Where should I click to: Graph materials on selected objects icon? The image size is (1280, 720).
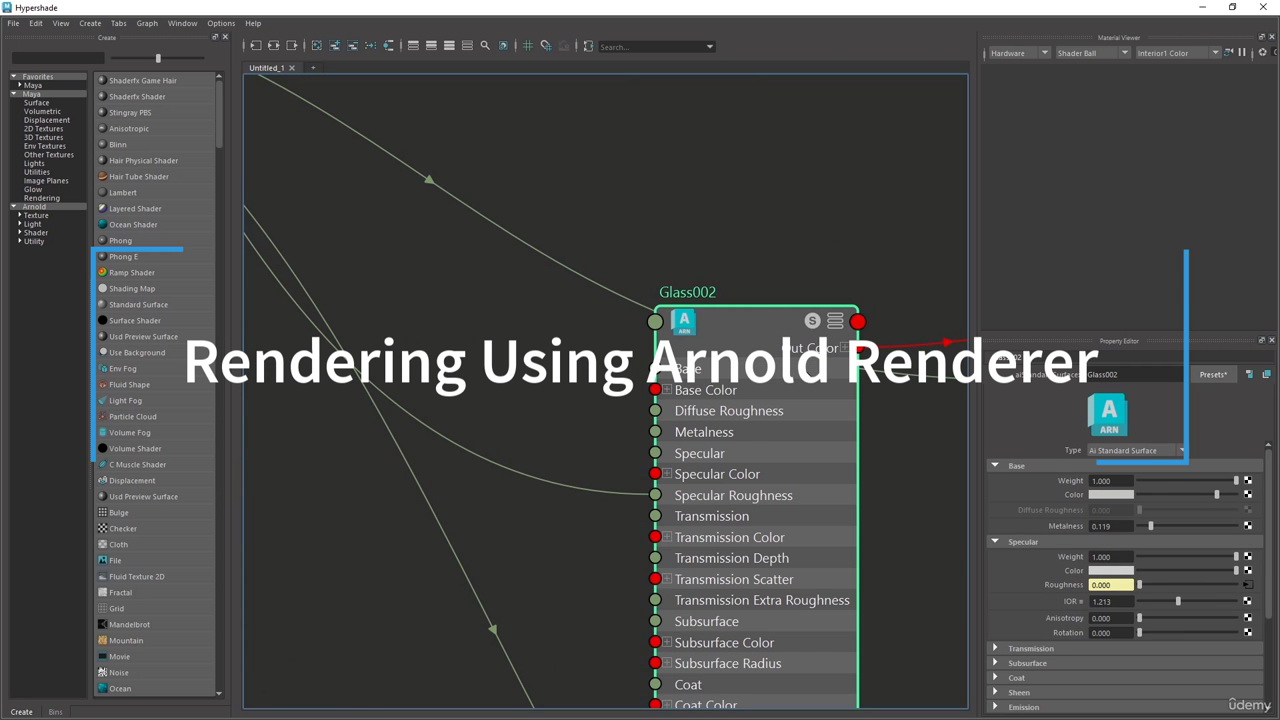(388, 46)
